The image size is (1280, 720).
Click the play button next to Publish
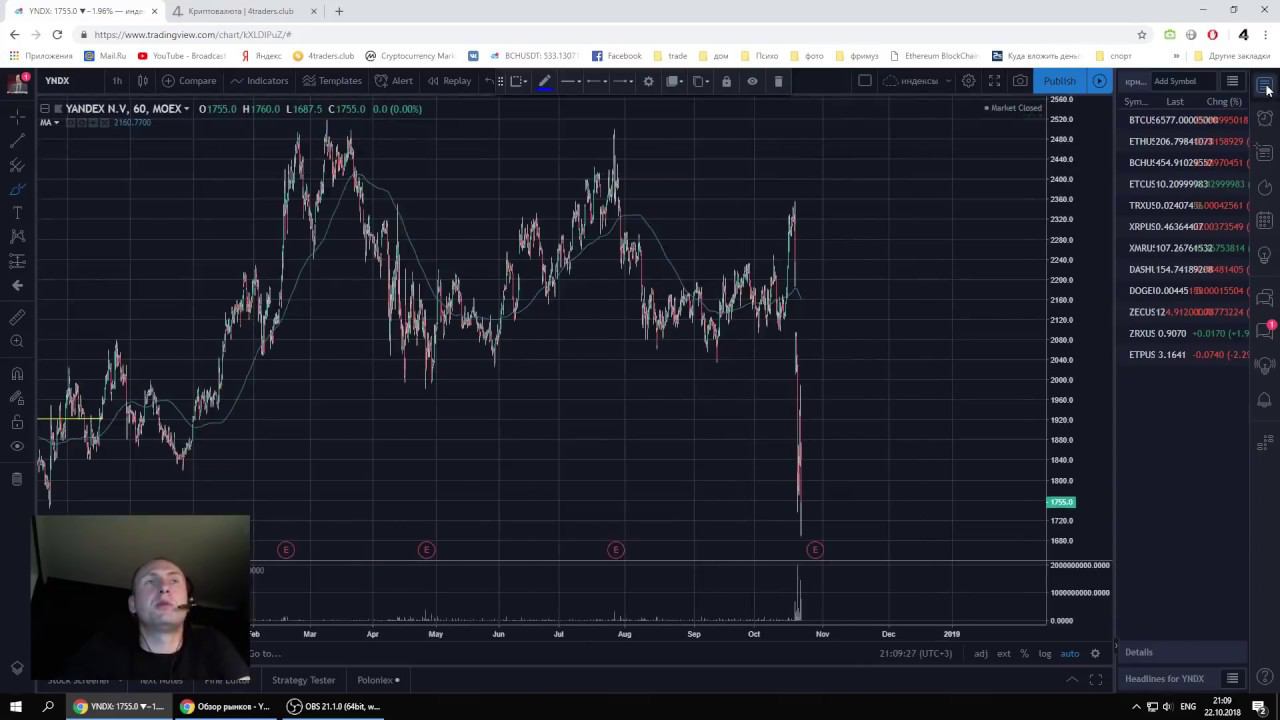[1099, 81]
